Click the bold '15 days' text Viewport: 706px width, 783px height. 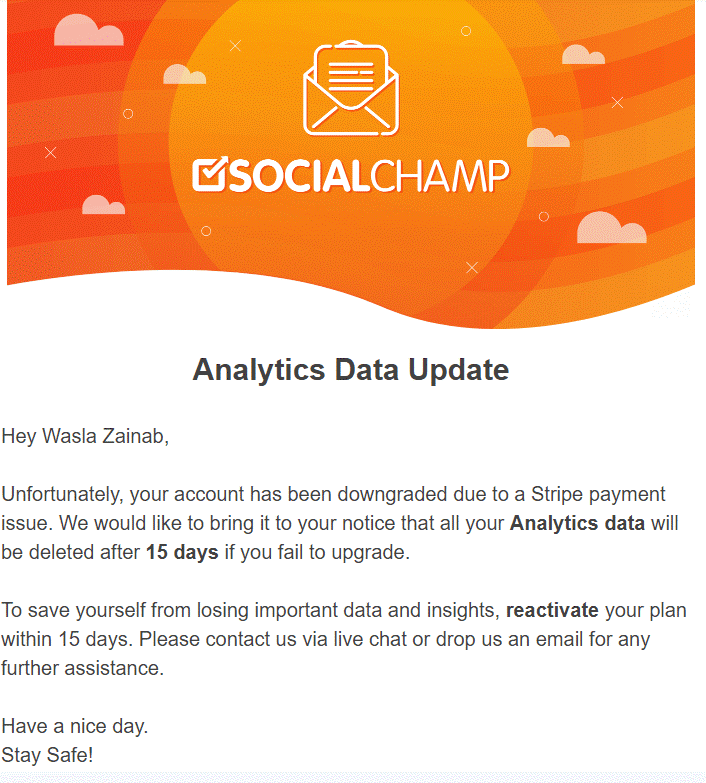(x=182, y=552)
